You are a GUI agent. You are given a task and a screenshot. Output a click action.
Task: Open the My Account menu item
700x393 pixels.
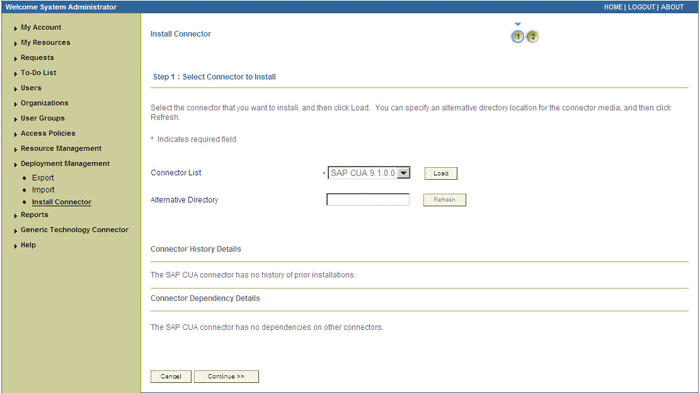pos(41,27)
